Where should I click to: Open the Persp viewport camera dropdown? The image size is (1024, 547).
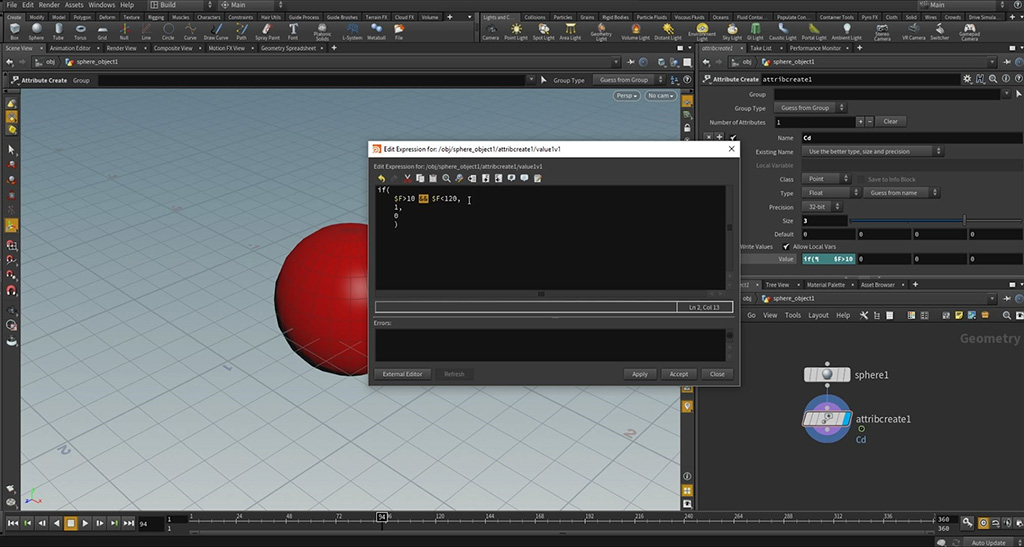point(626,96)
